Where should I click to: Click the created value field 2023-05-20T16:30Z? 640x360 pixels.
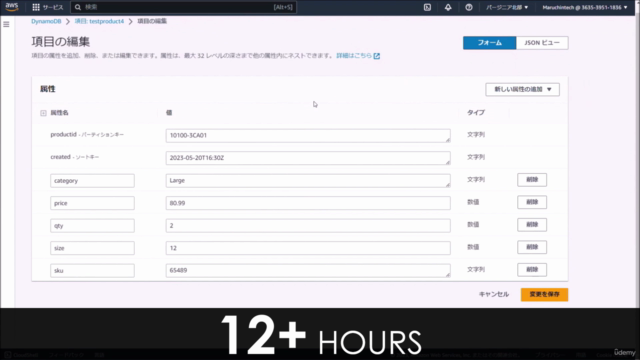[308, 158]
